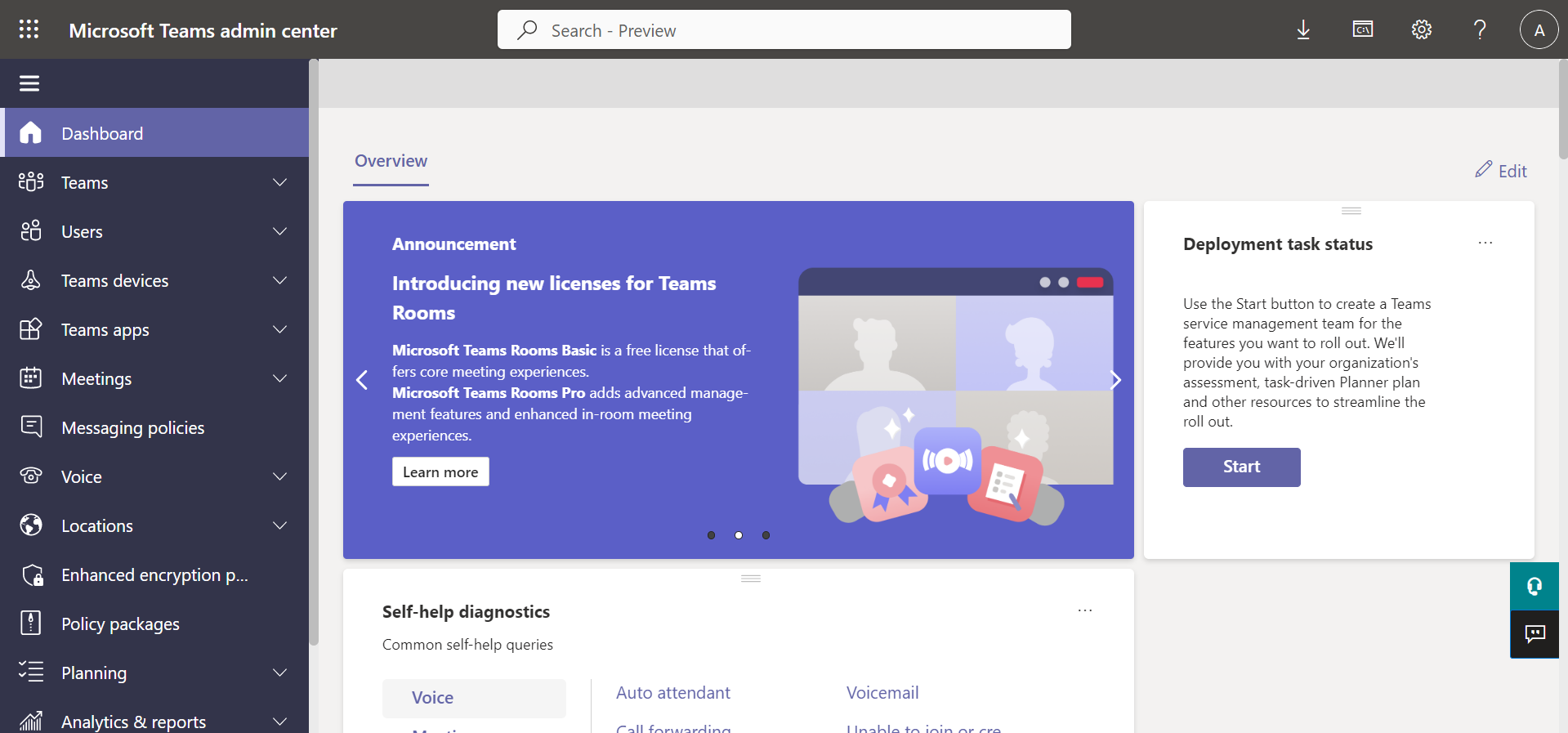Click the Teams devices bell icon

[31, 279]
